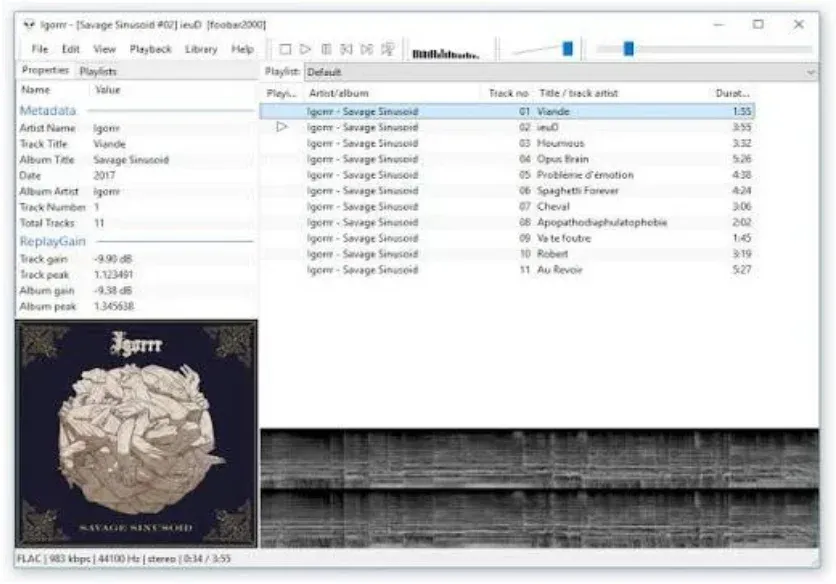Select track 07 Cheval
The width and height of the screenshot is (836, 584).
pyautogui.click(x=507, y=206)
